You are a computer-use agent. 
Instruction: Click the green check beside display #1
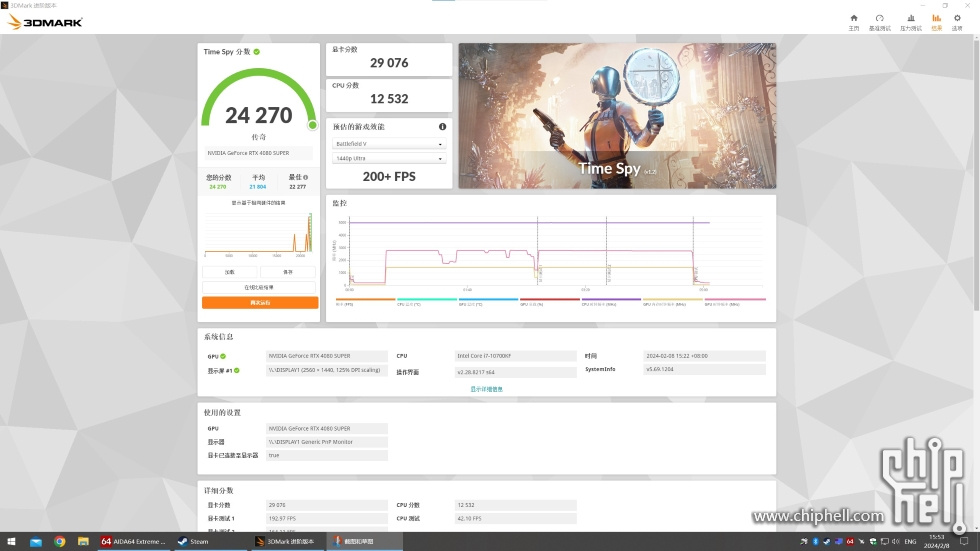(x=237, y=370)
